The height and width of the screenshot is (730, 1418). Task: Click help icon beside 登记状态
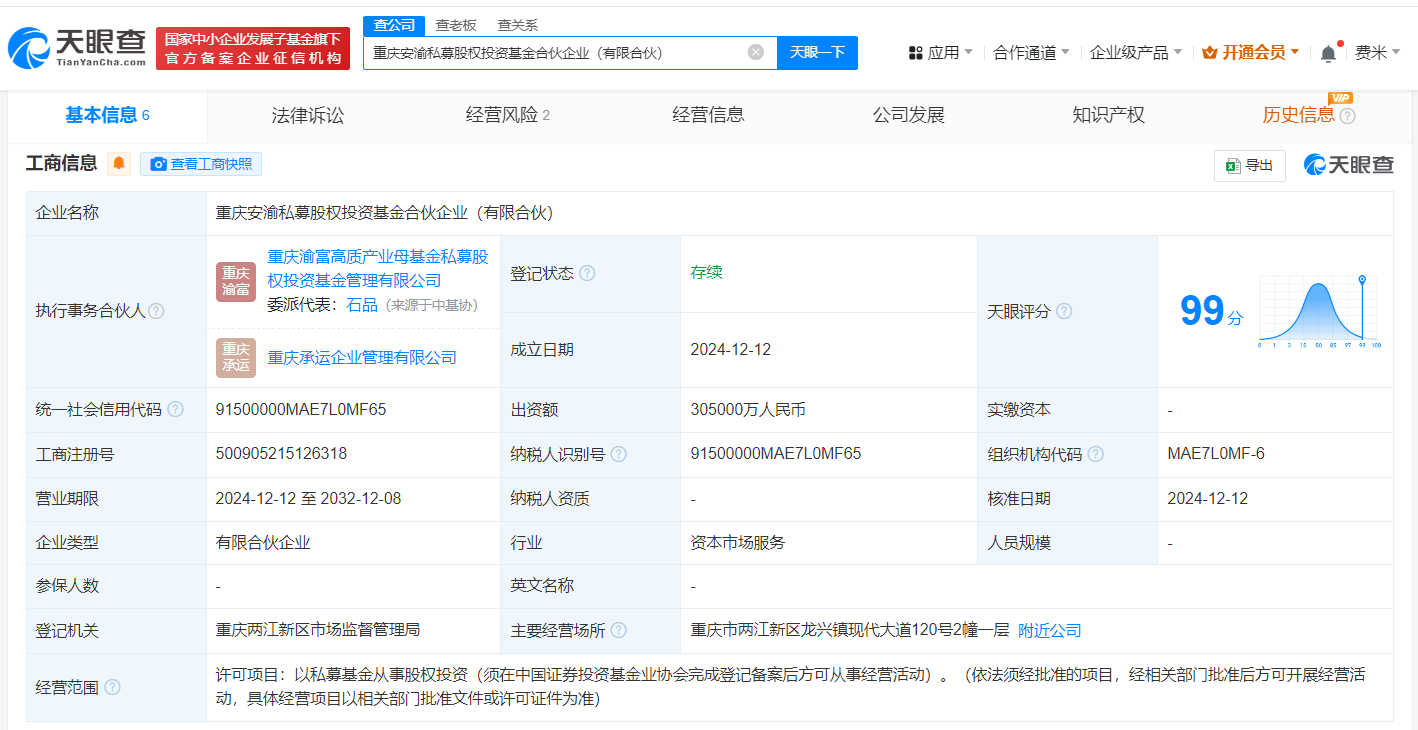pos(587,274)
